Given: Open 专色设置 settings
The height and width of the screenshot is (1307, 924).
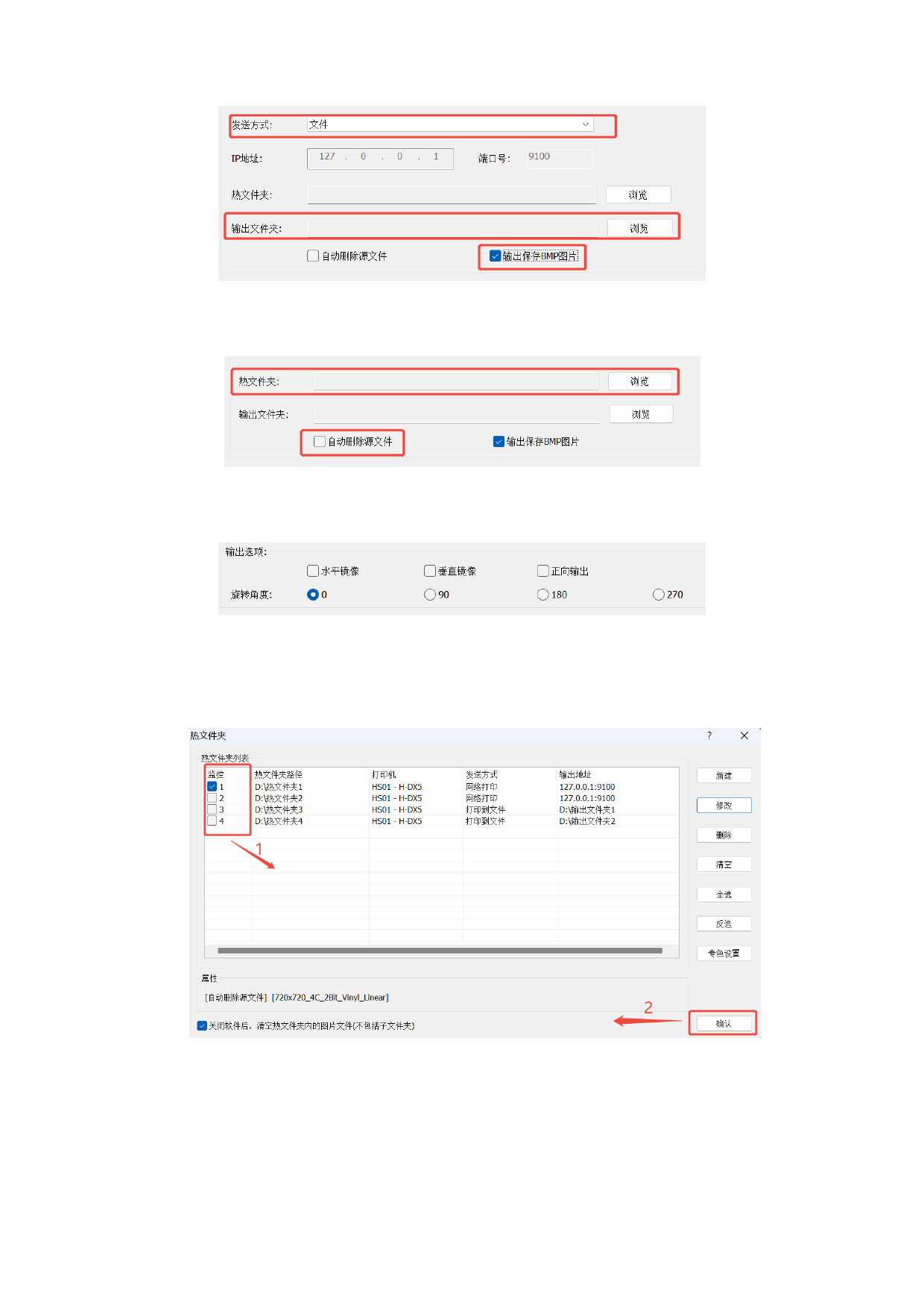Looking at the screenshot, I should coord(724,953).
